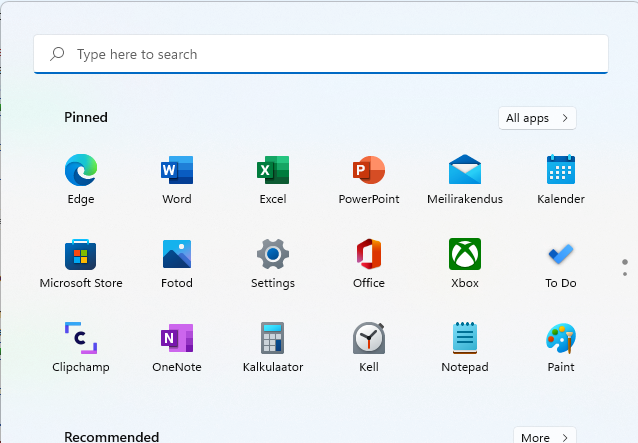
Task: Click the More button beside Recommended
Action: point(544,436)
